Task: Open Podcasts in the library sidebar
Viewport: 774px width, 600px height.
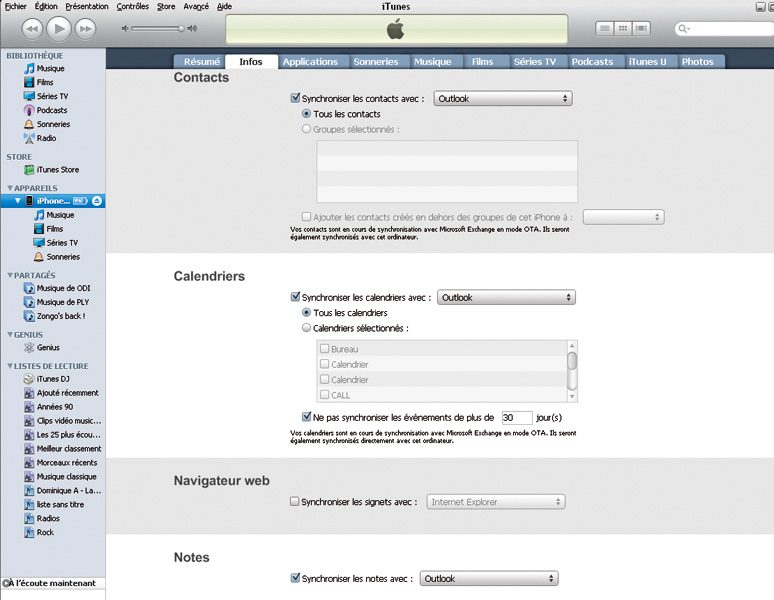Action: [x=51, y=110]
